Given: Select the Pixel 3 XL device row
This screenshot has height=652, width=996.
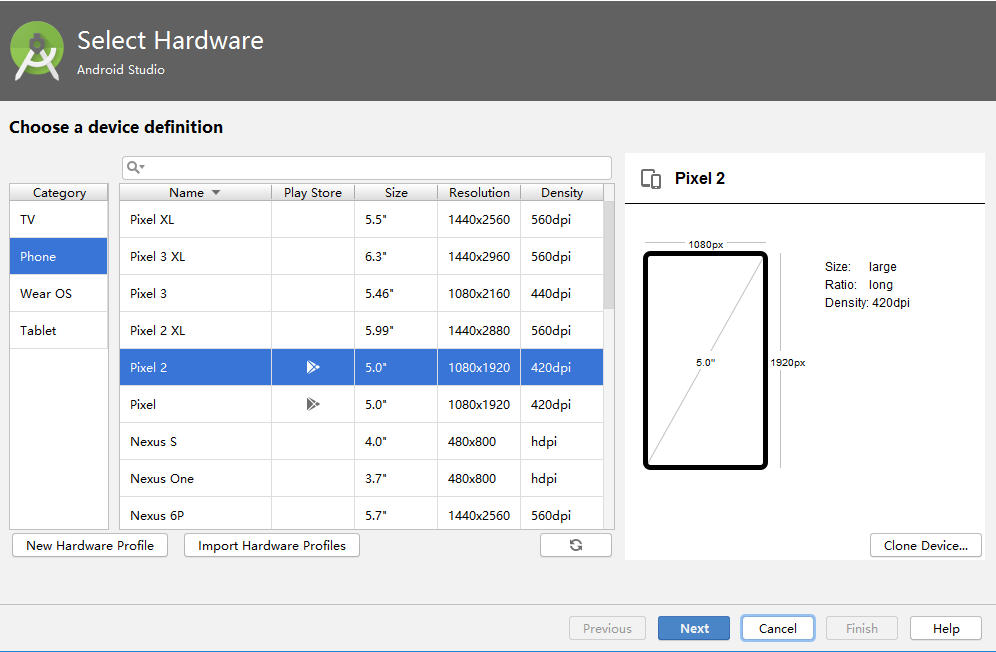Looking at the screenshot, I should click(x=361, y=256).
